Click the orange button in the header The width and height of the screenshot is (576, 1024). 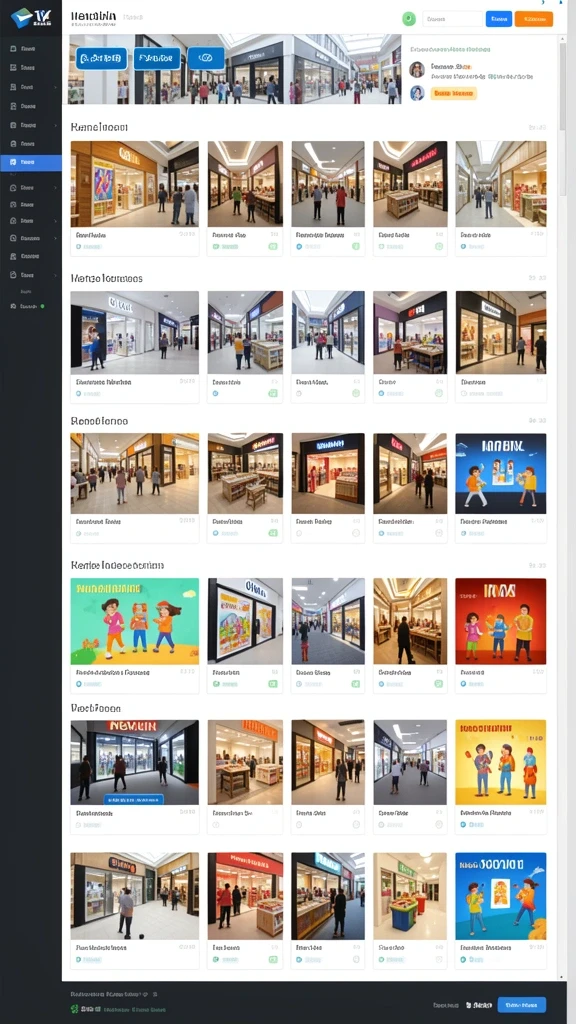click(x=534, y=19)
